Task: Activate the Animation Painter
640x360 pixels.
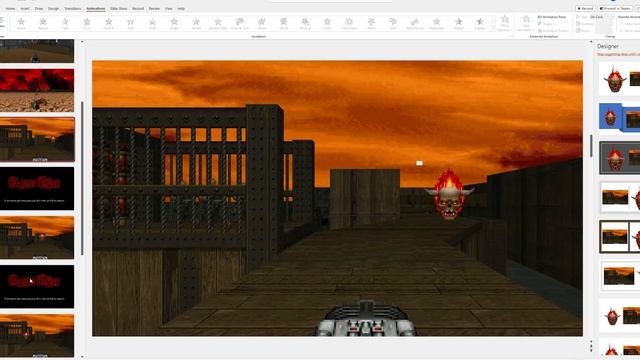Action: coord(553,31)
